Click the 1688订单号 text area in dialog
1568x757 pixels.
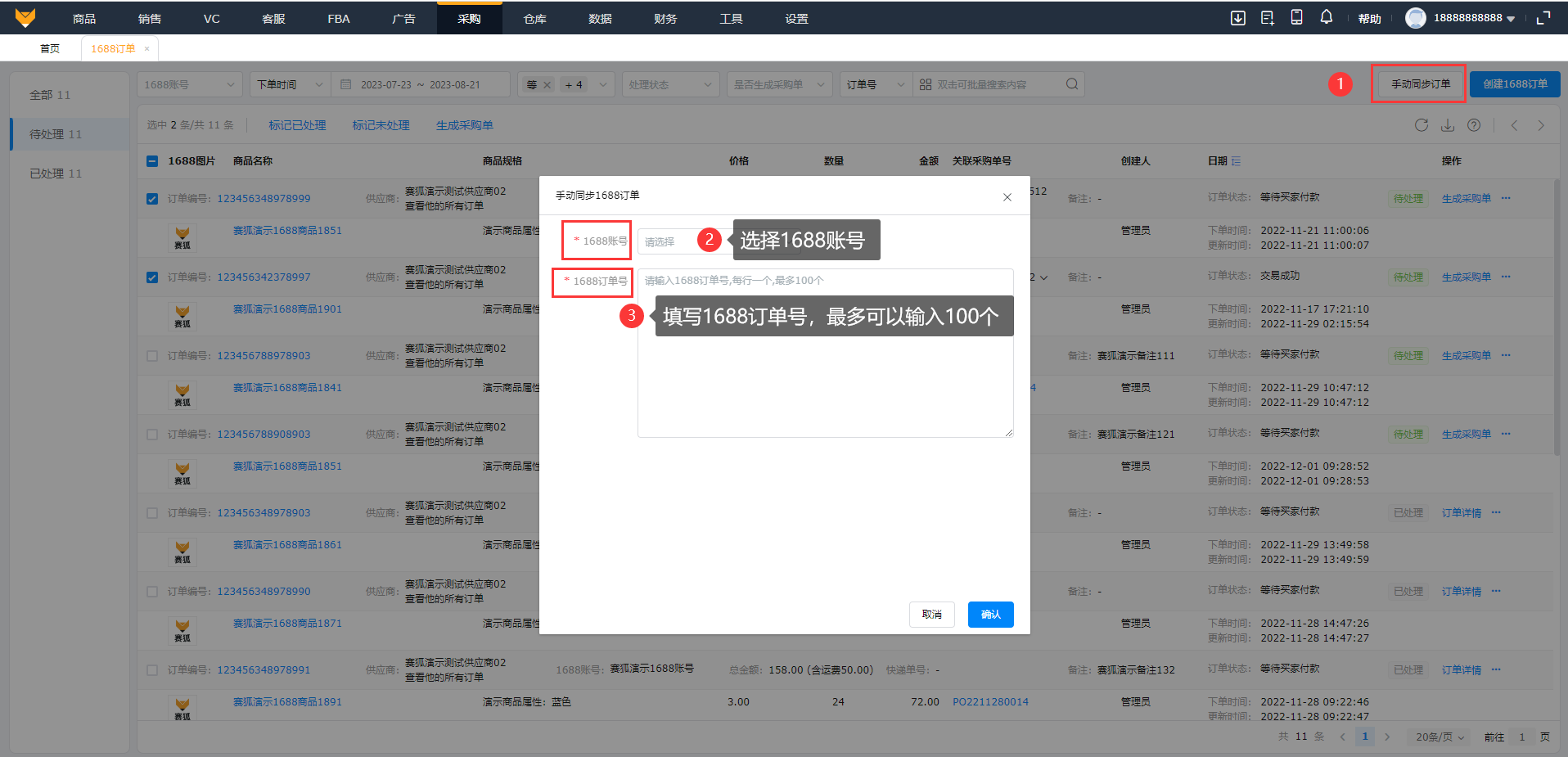click(x=826, y=353)
